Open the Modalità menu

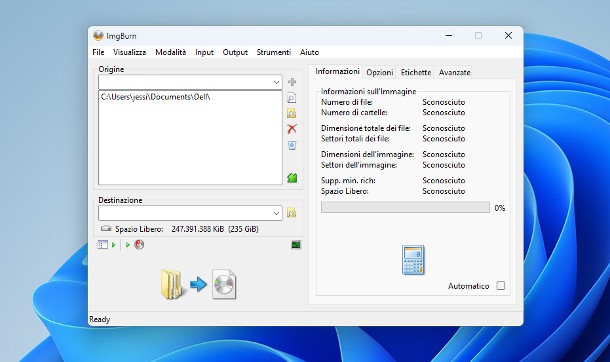tap(171, 52)
